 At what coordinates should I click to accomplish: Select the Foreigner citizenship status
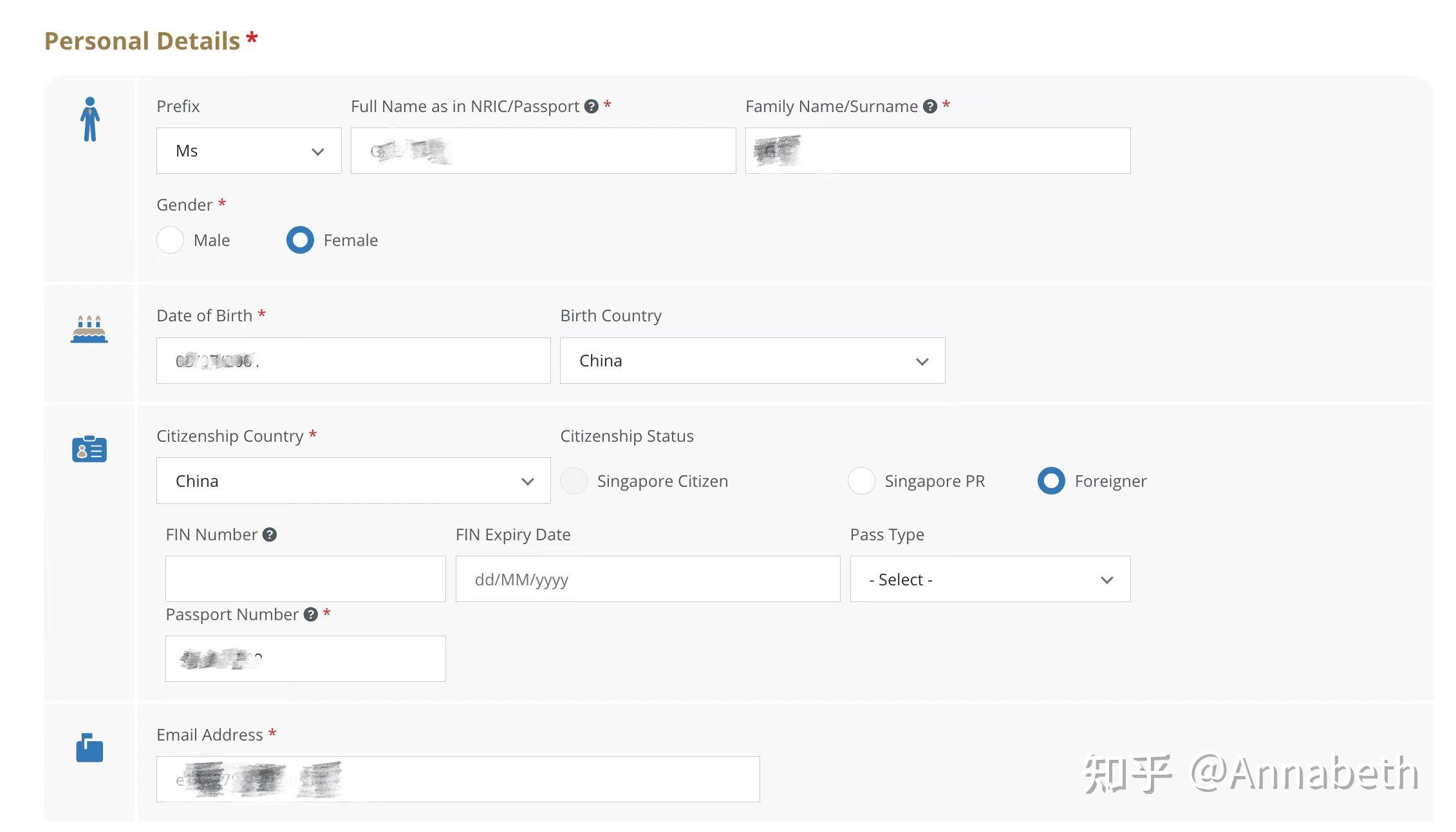point(1051,481)
